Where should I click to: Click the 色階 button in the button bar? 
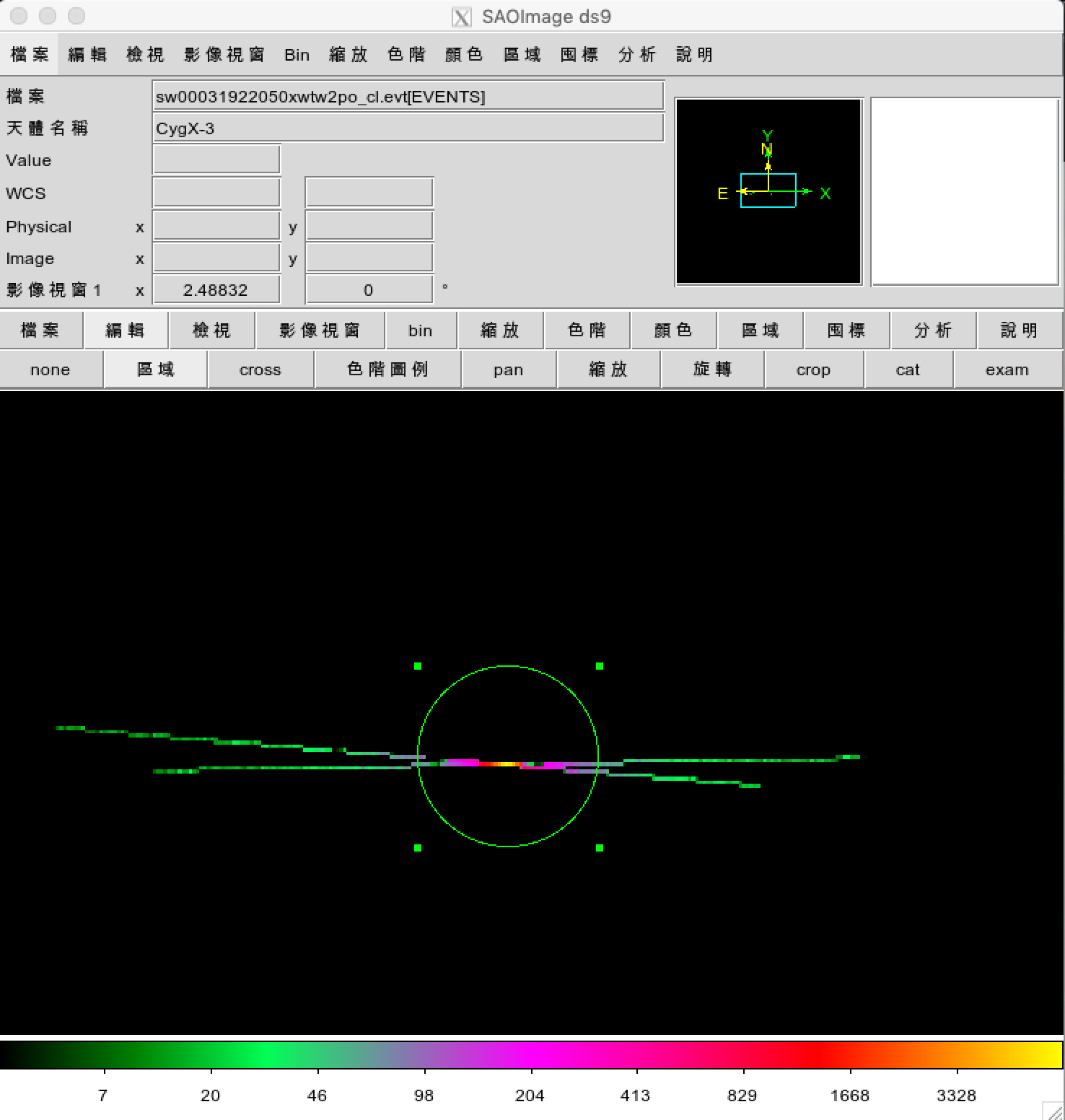(587, 331)
